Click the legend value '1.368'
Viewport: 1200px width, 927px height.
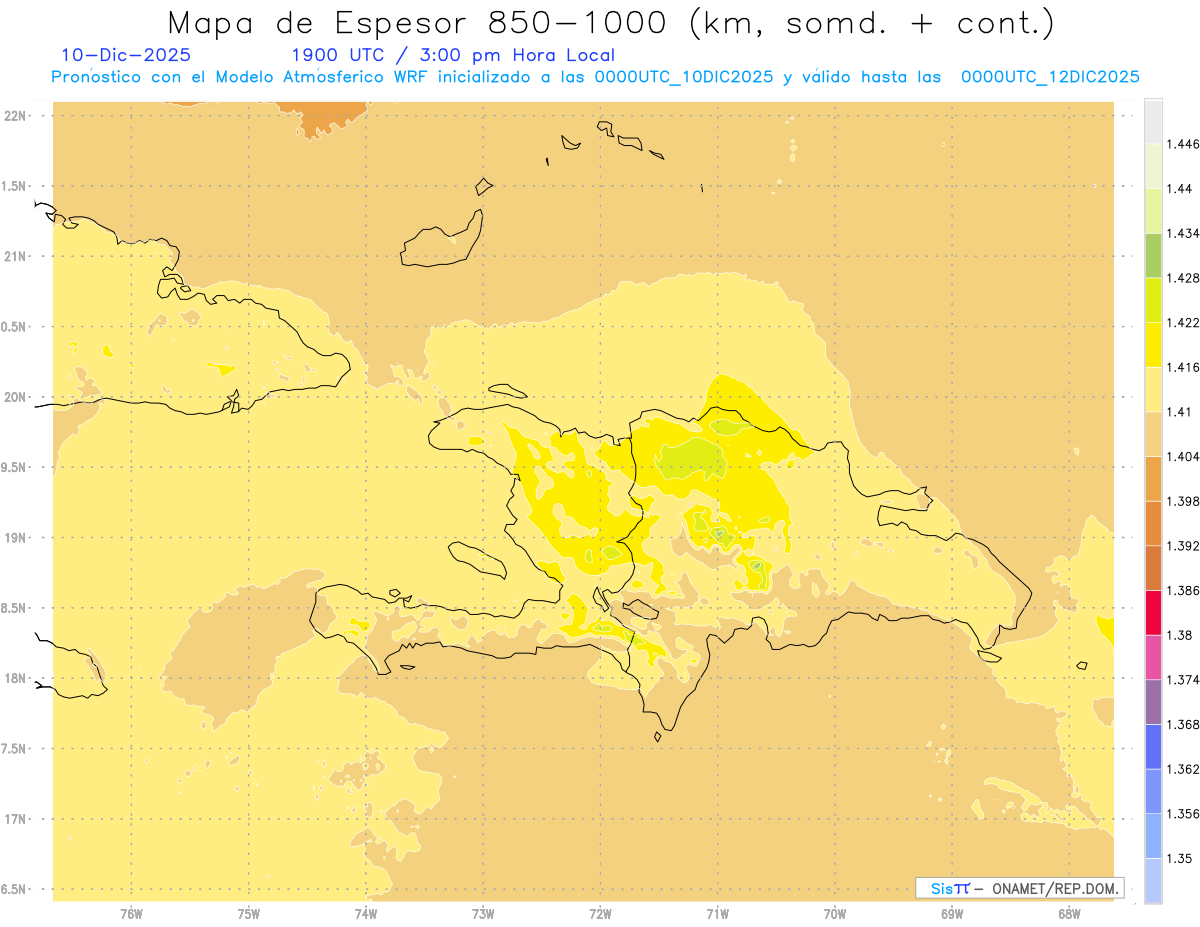click(x=1185, y=724)
